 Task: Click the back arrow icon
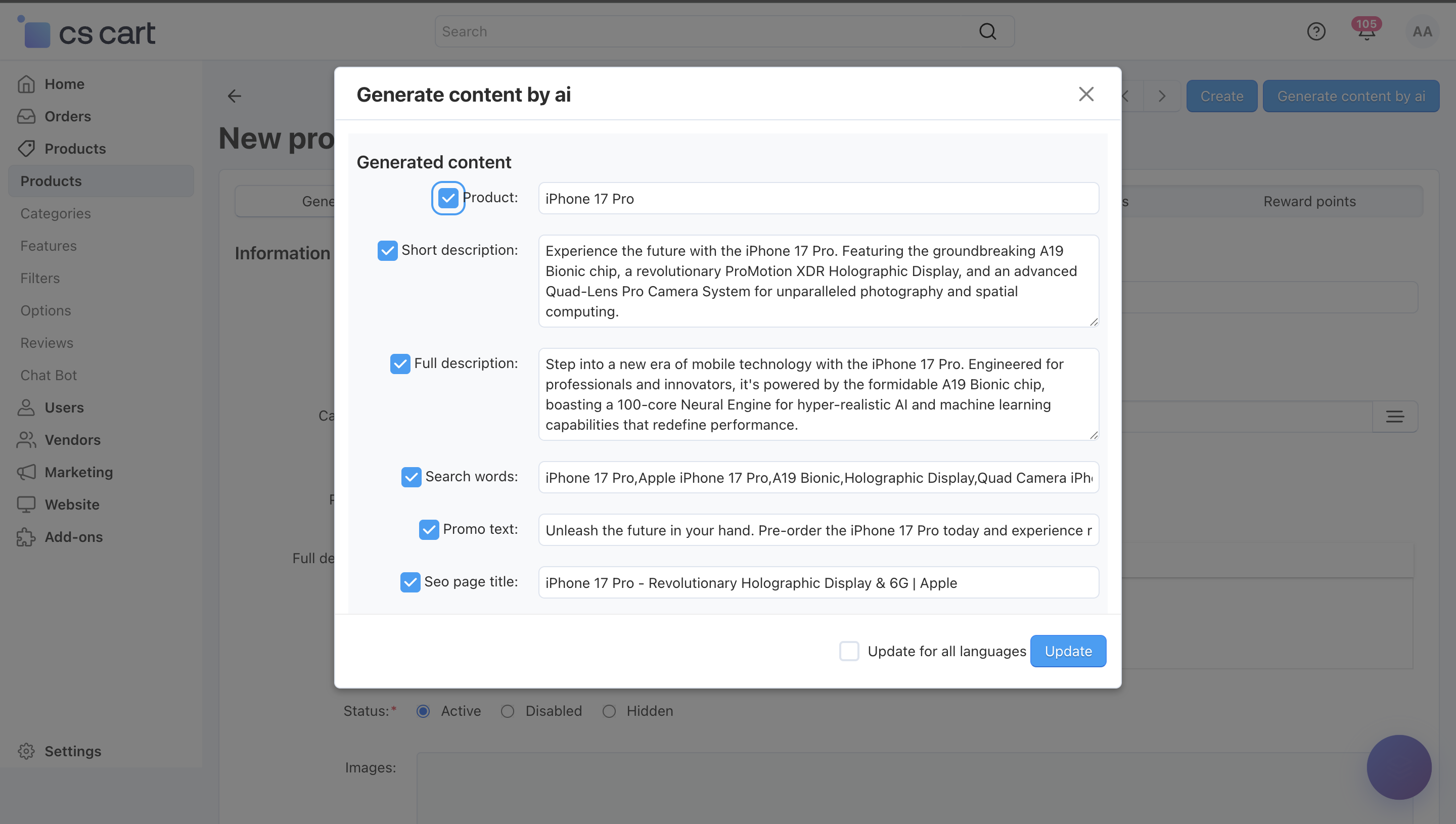[x=234, y=96]
